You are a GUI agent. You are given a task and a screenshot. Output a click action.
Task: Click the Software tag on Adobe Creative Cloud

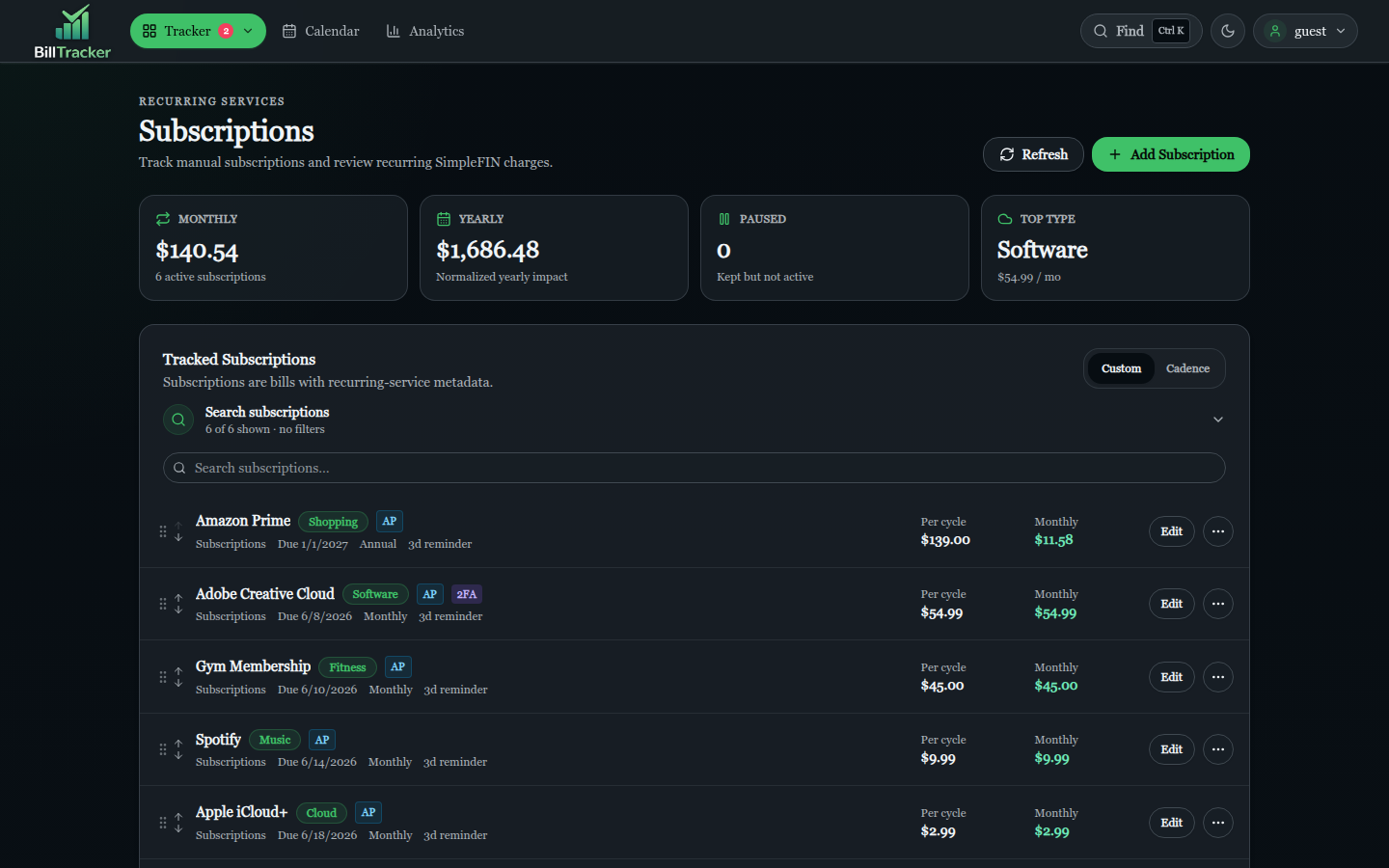pyautogui.click(x=375, y=594)
